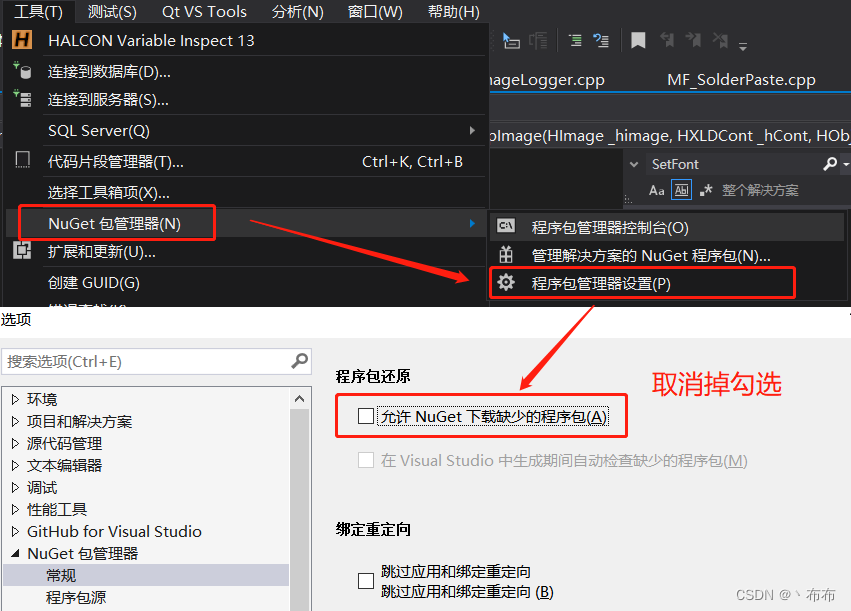Switch to the ImageLogger.cpp tab
851x611 pixels.
coord(547,80)
